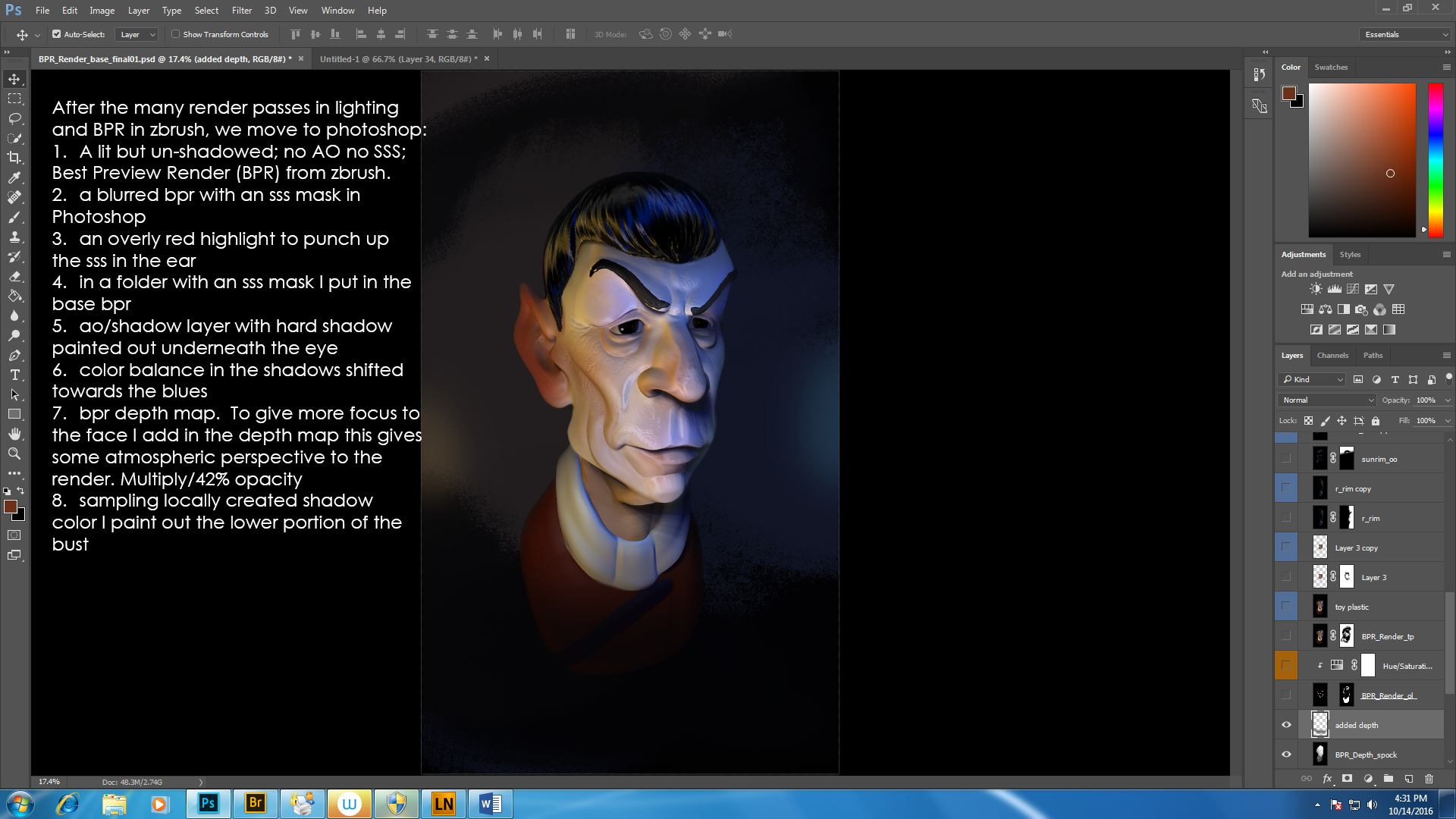Select the Crop tool
Viewport: 1456px width, 819px height.
[x=14, y=158]
